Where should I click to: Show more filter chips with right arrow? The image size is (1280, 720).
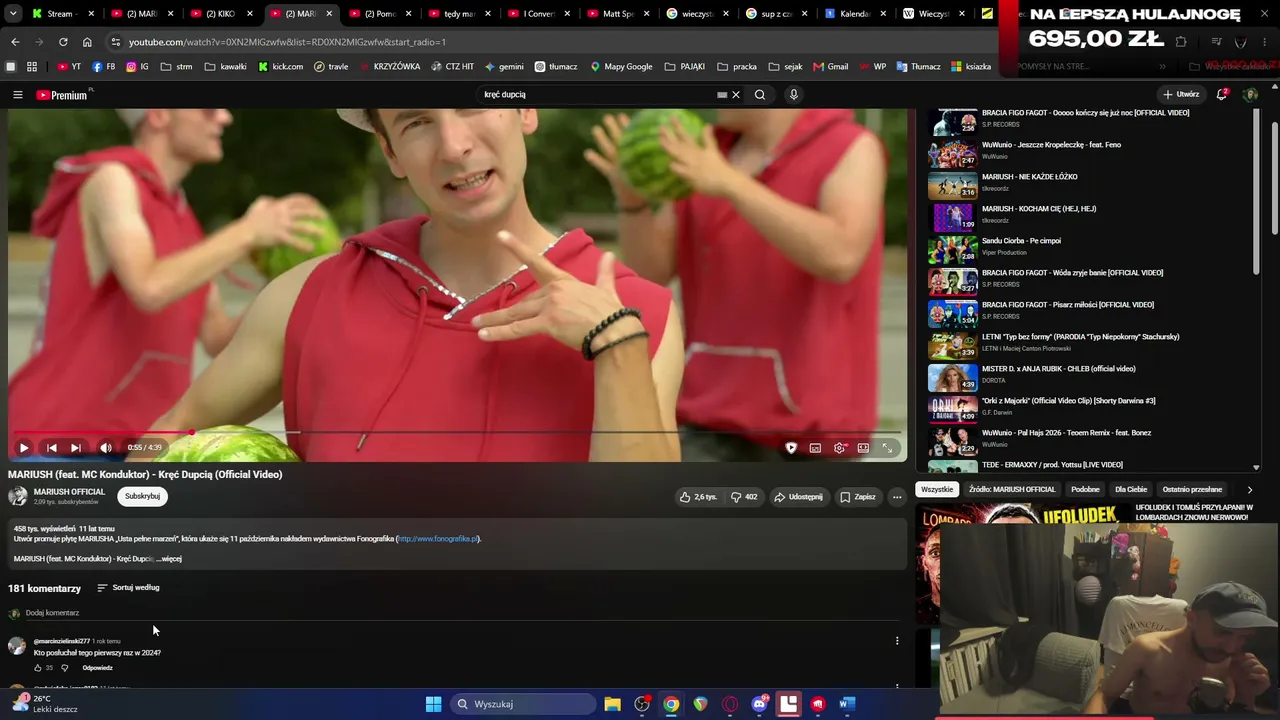(x=1249, y=490)
